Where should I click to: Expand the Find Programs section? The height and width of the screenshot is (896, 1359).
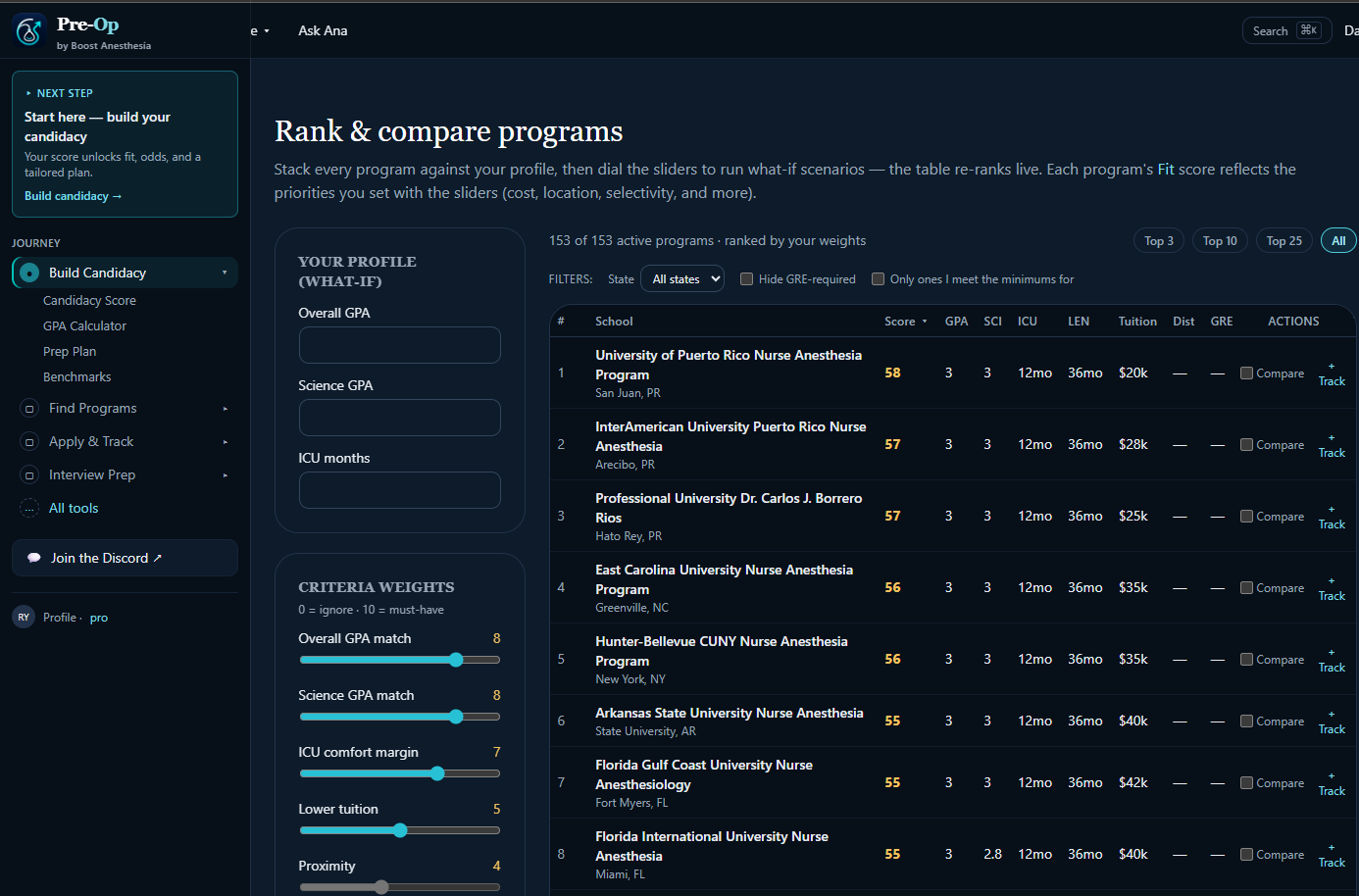coord(225,409)
